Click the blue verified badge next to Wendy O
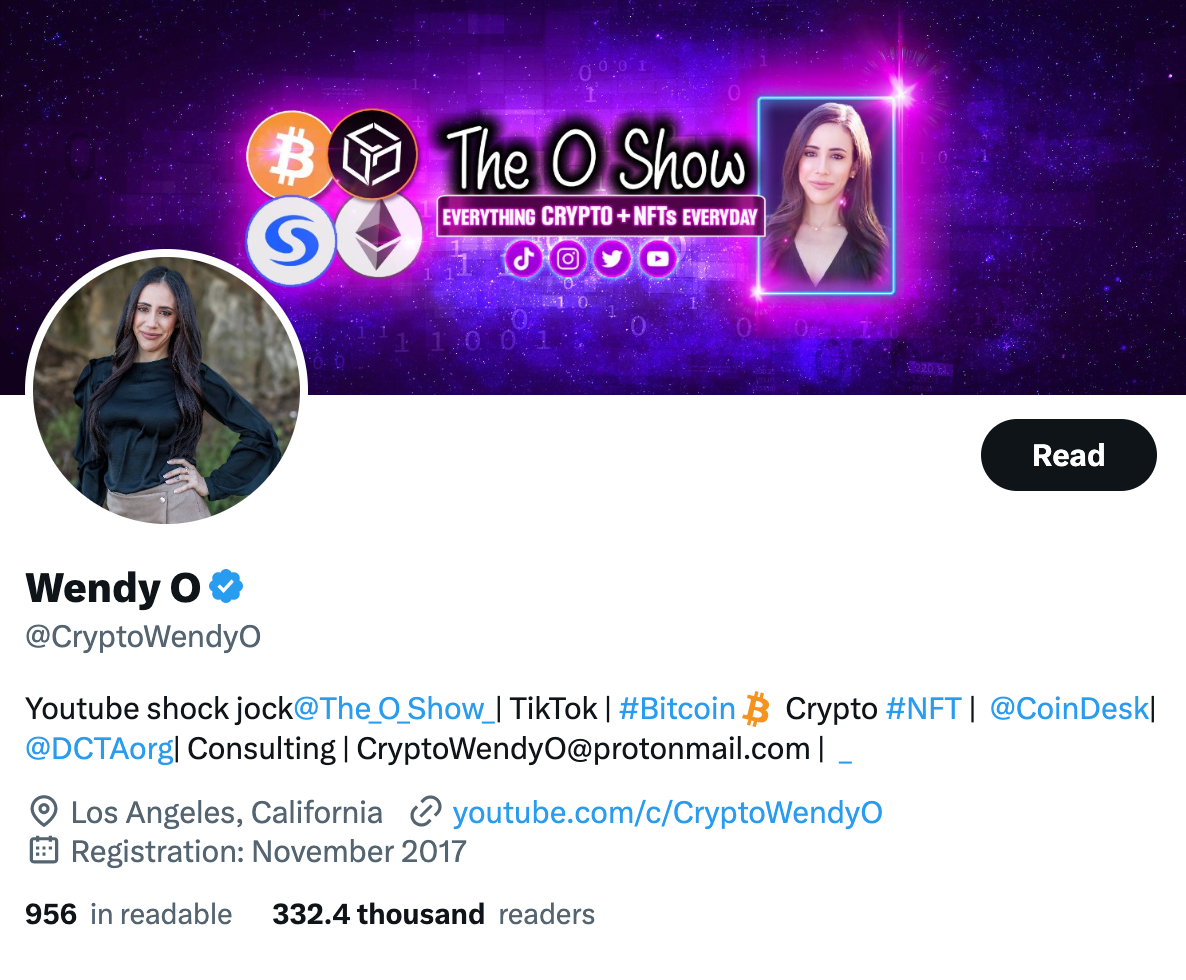Screen dimensions: 1186x980 tap(225, 587)
